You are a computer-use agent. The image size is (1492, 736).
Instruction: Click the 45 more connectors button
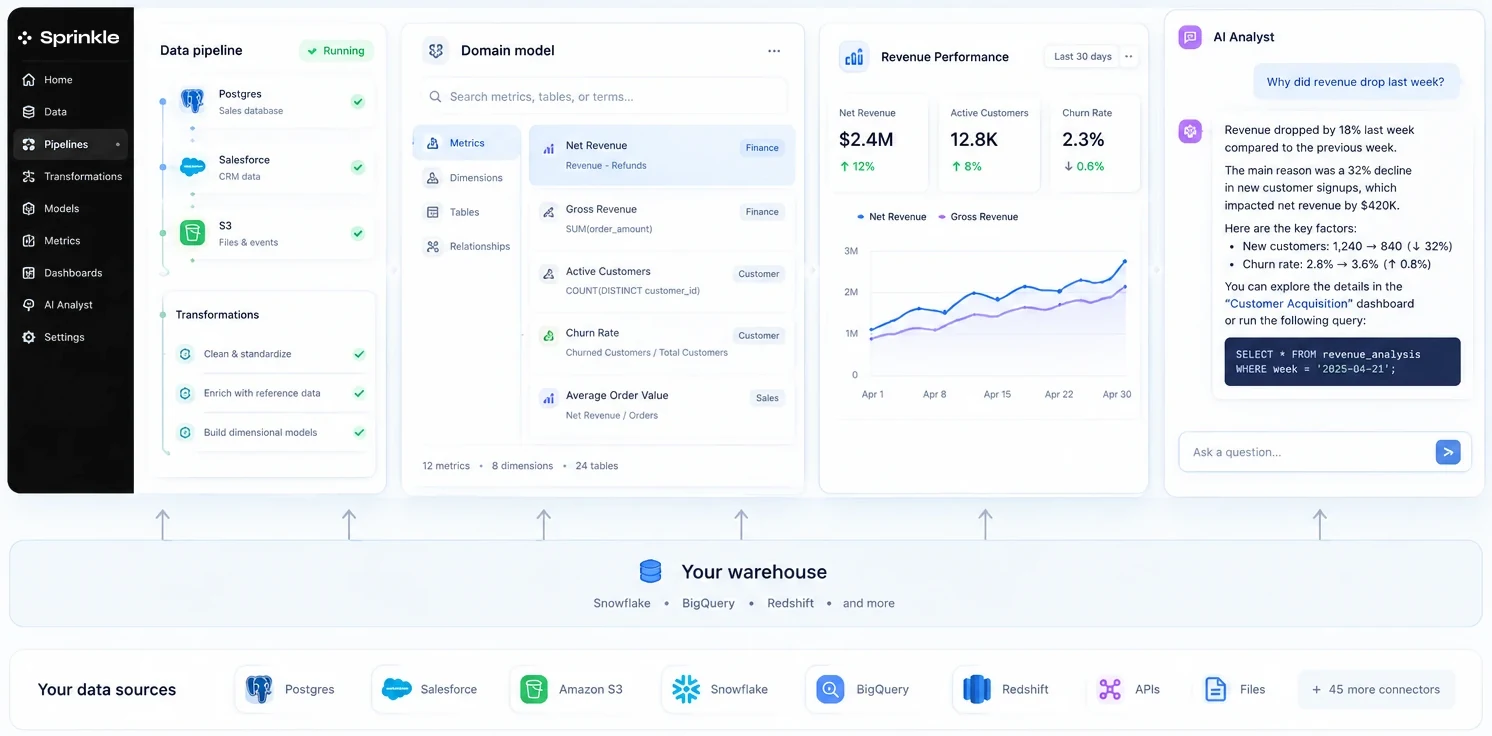point(1376,690)
